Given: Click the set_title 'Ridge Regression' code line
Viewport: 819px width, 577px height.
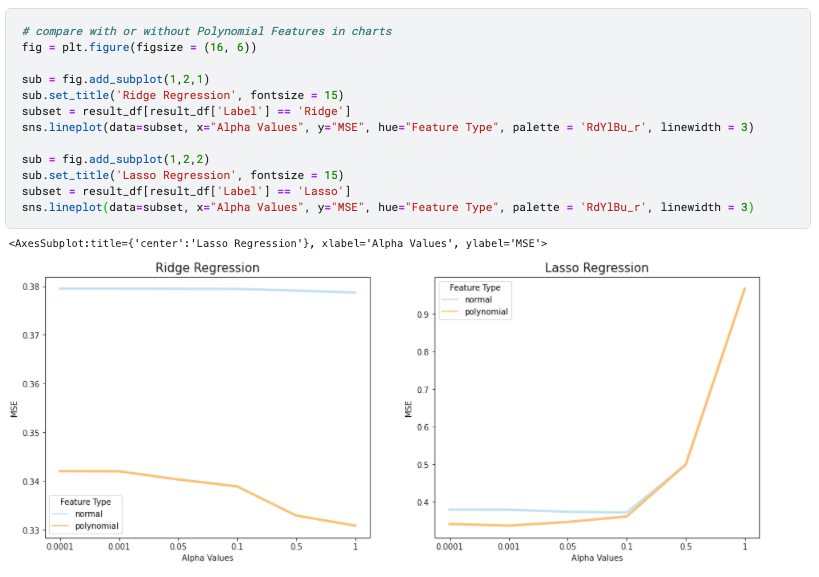Looking at the screenshot, I should click(183, 96).
